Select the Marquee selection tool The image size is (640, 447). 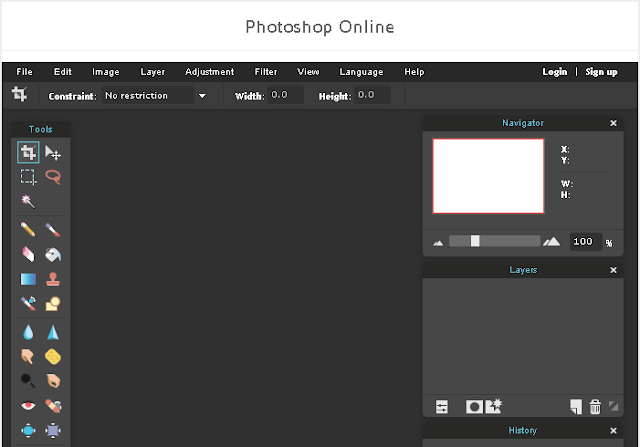click(28, 177)
